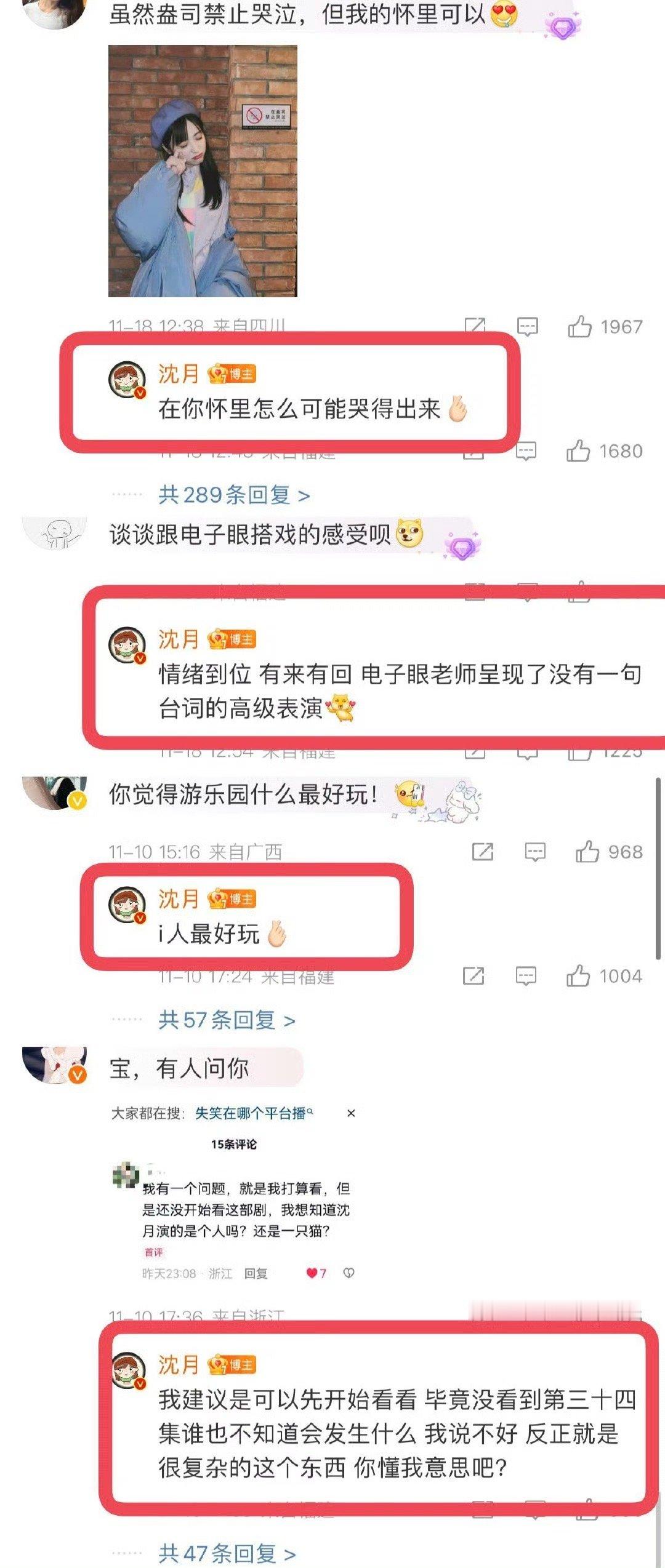Open 沈月's avatar on 电子眼老师 reply

click(127, 646)
